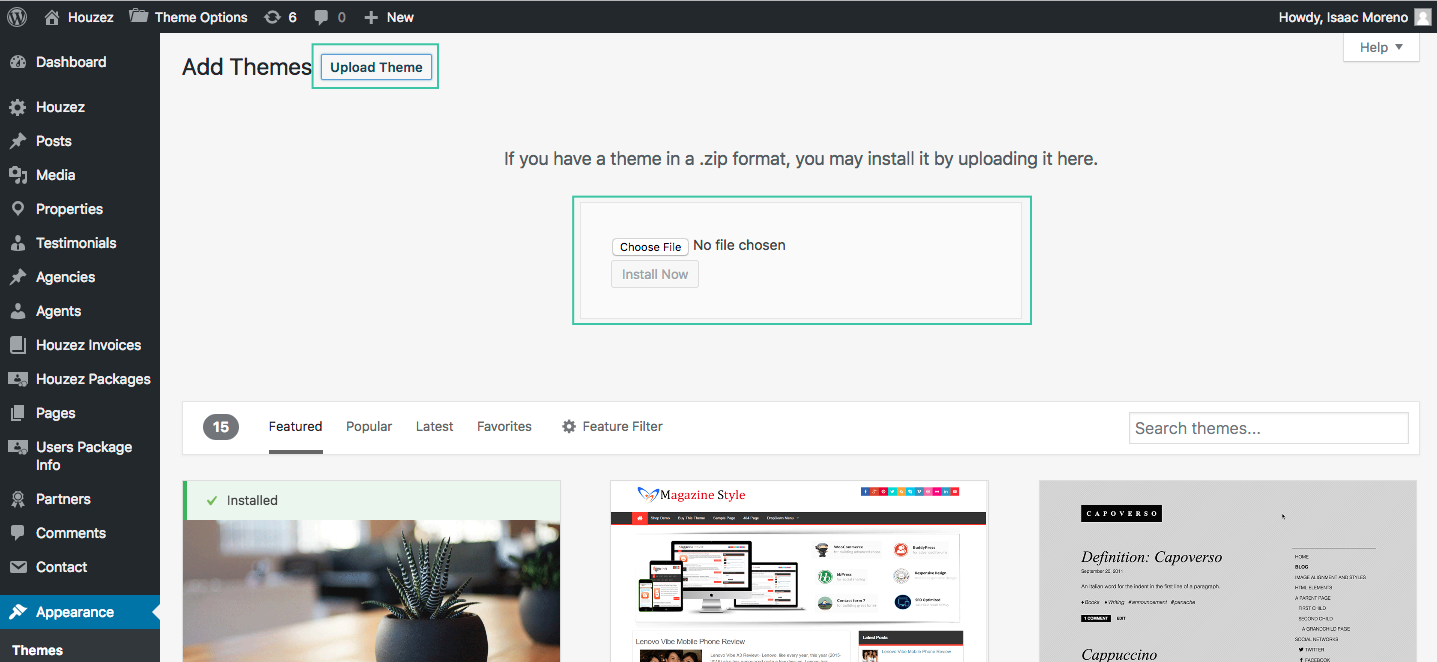The image size is (1437, 662).
Task: Open Users Package Info sidebar icon
Action: (18, 447)
